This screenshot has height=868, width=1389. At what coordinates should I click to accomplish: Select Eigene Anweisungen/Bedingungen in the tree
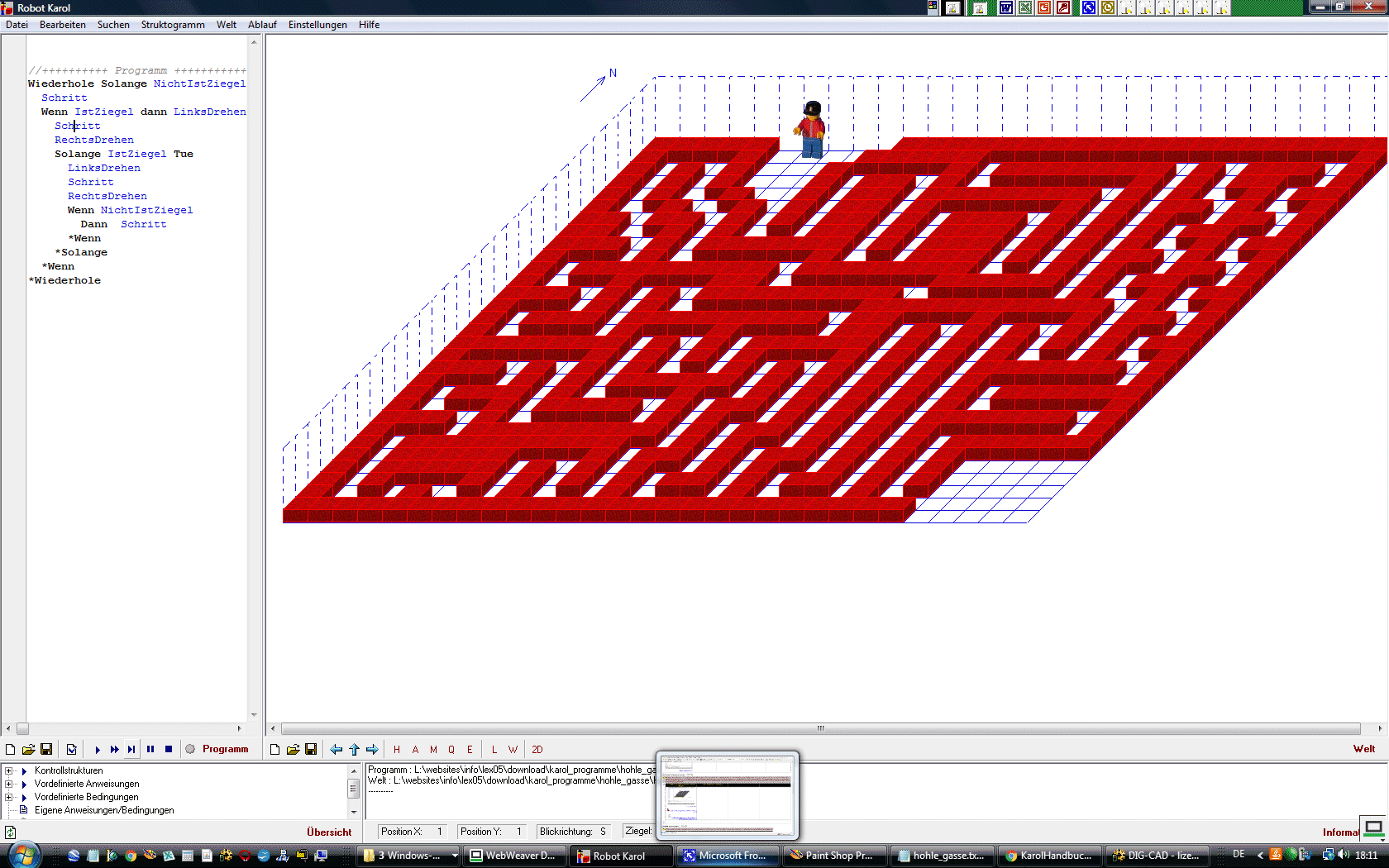click(x=104, y=810)
